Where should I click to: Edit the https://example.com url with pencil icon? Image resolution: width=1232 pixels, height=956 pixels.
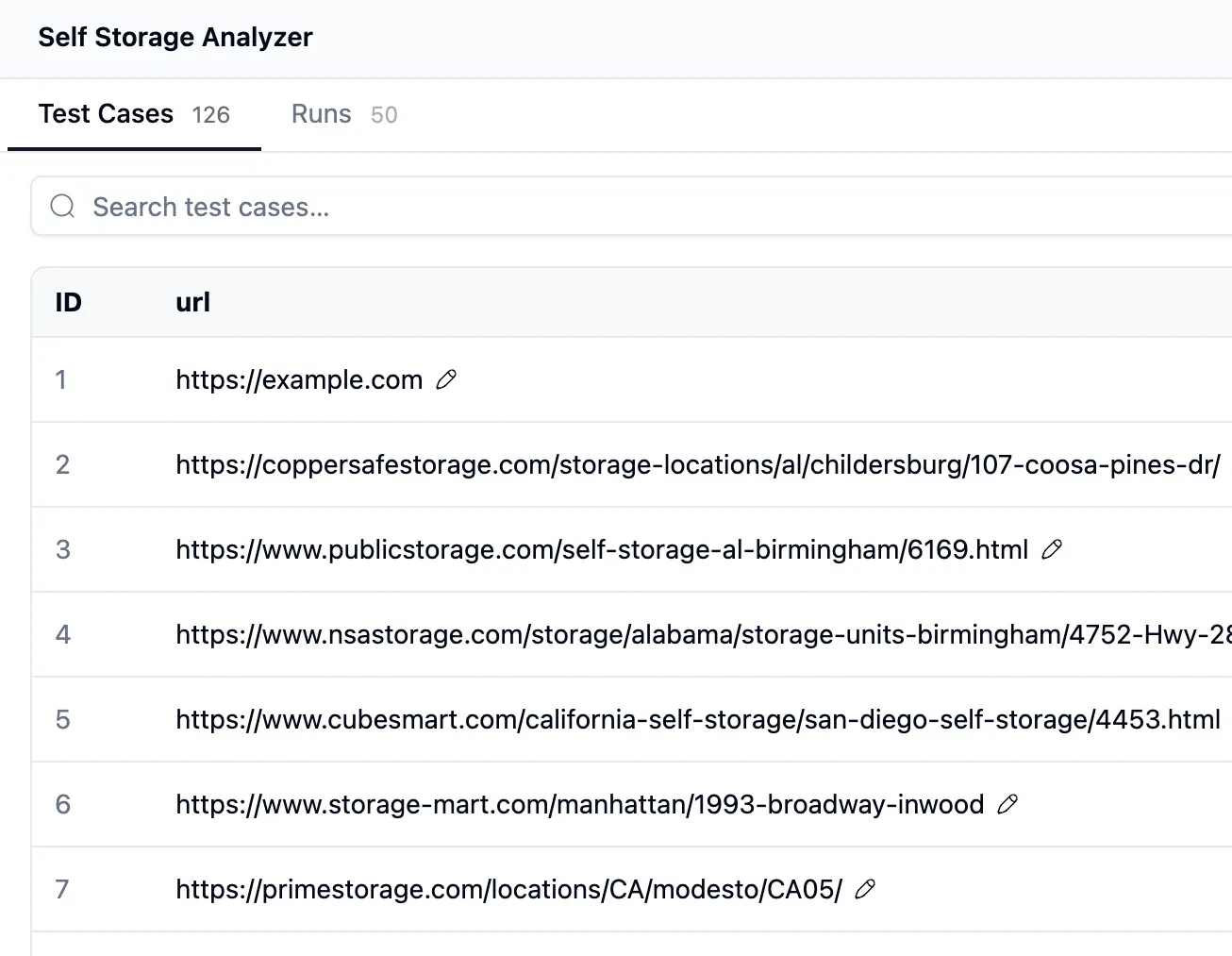tap(446, 379)
